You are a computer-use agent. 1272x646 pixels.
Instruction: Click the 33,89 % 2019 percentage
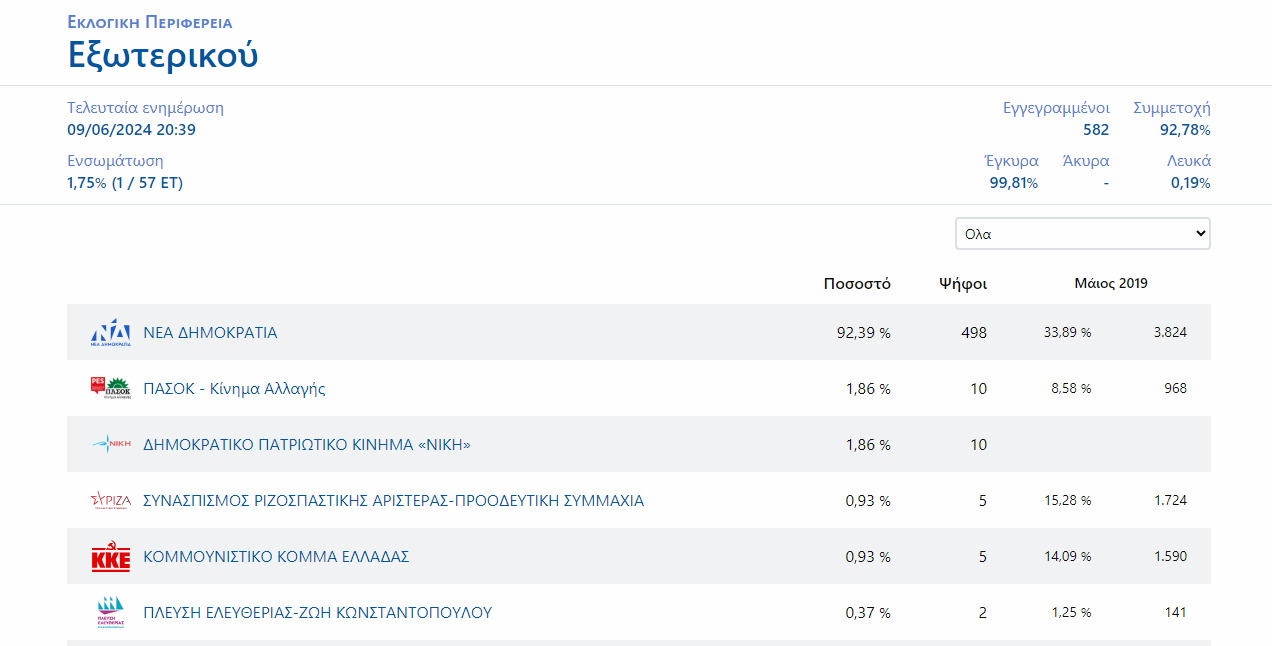pyautogui.click(x=1068, y=333)
